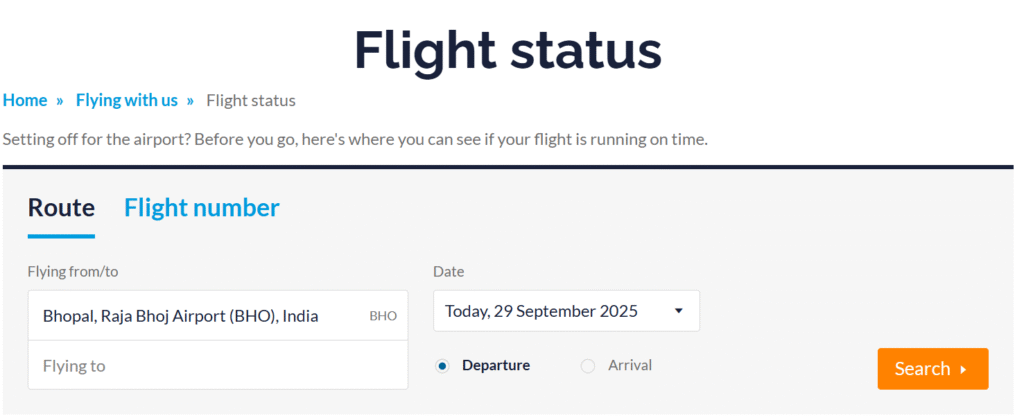Viewport: 1024px width, 416px height.
Task: Open the Flying with us breadcrumb link
Action: [x=127, y=100]
